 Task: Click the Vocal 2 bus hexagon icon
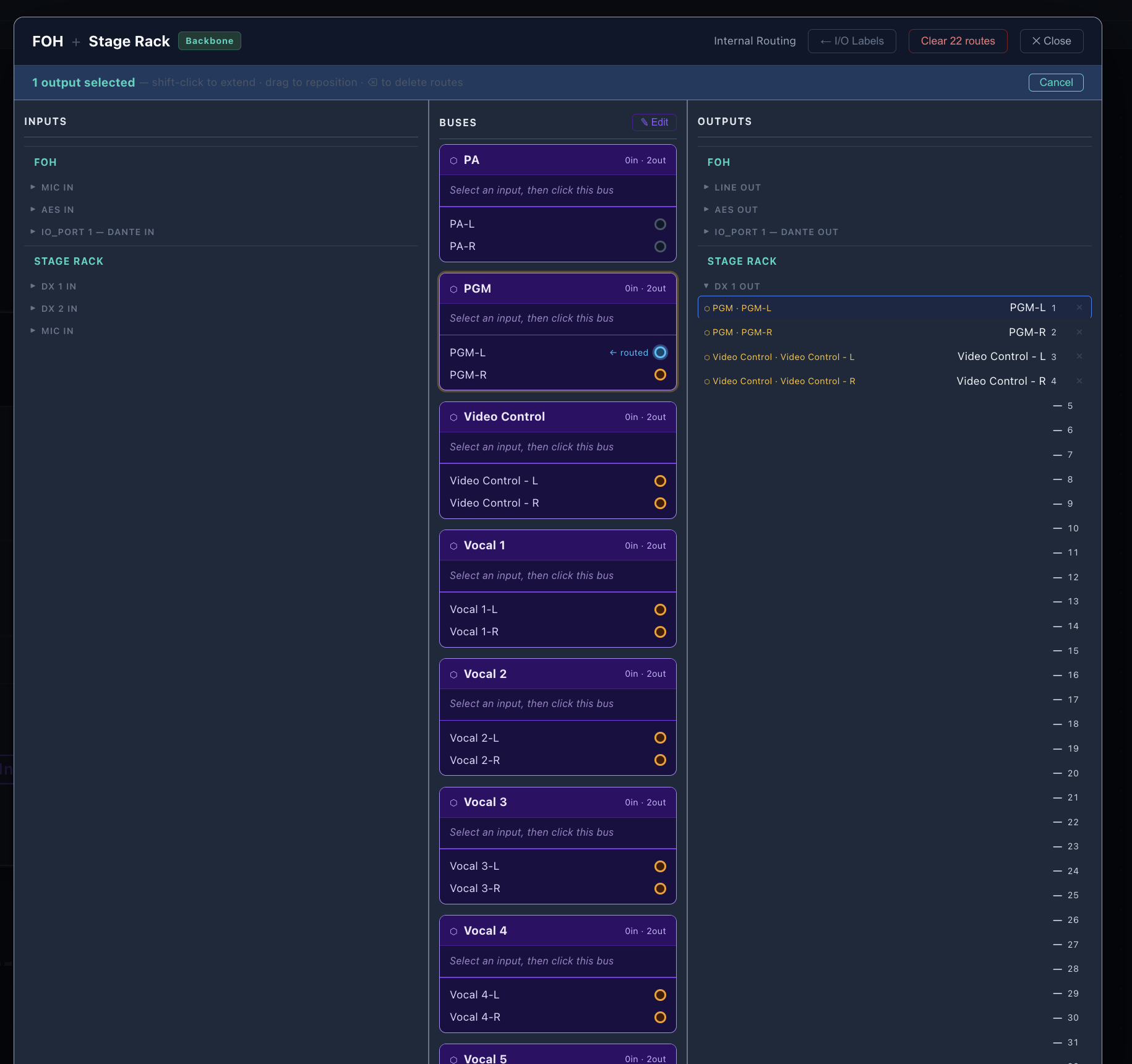coord(453,674)
